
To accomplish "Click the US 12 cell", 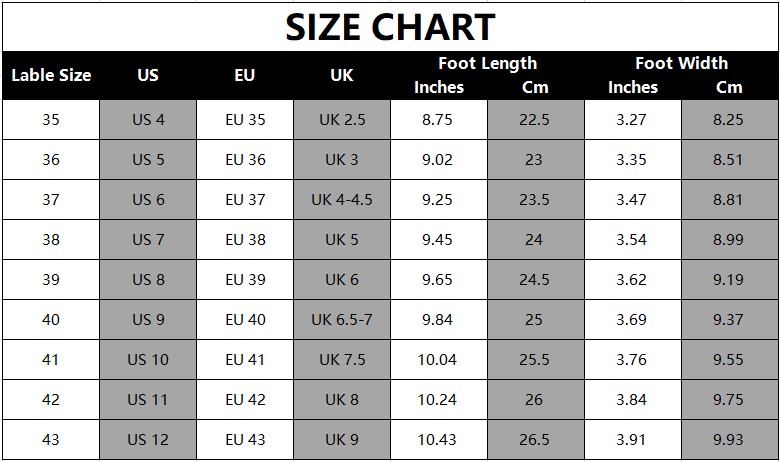I will (148, 440).
